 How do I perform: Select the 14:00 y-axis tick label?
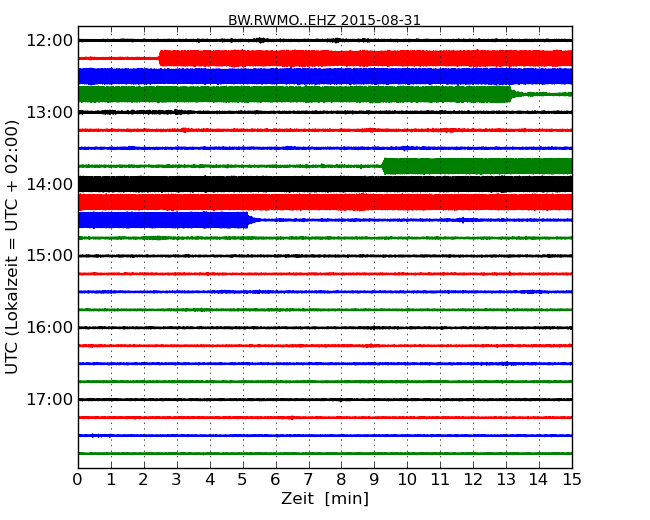point(50,184)
